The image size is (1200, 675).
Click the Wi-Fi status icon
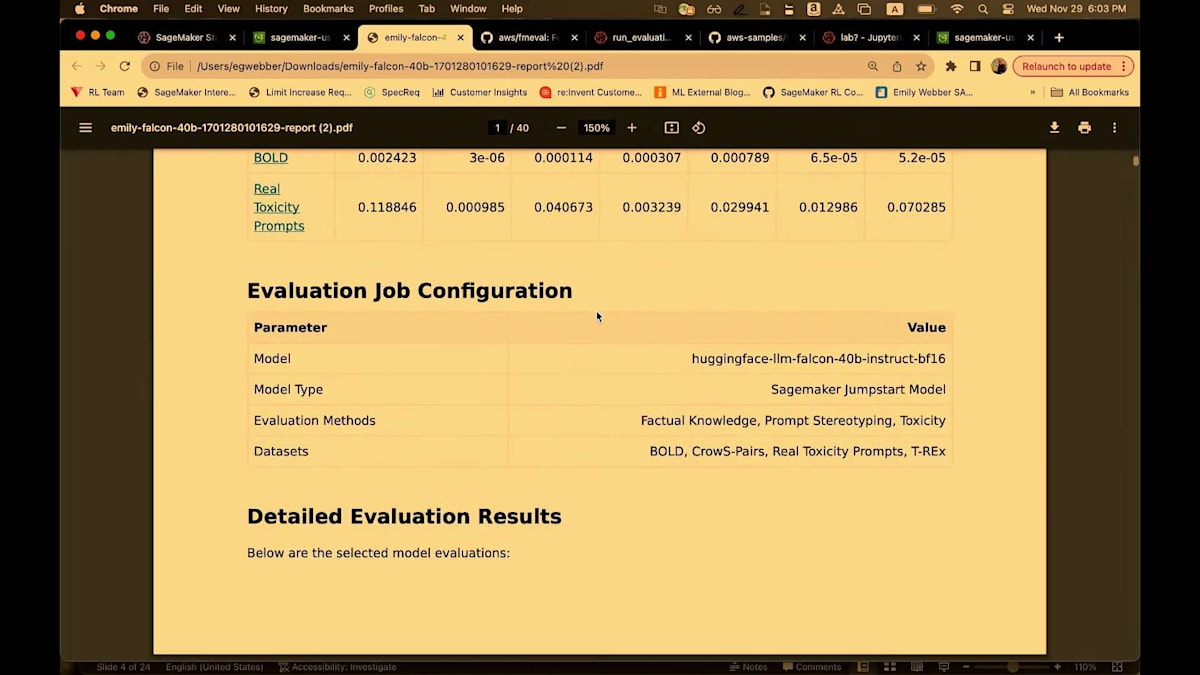pos(957,9)
